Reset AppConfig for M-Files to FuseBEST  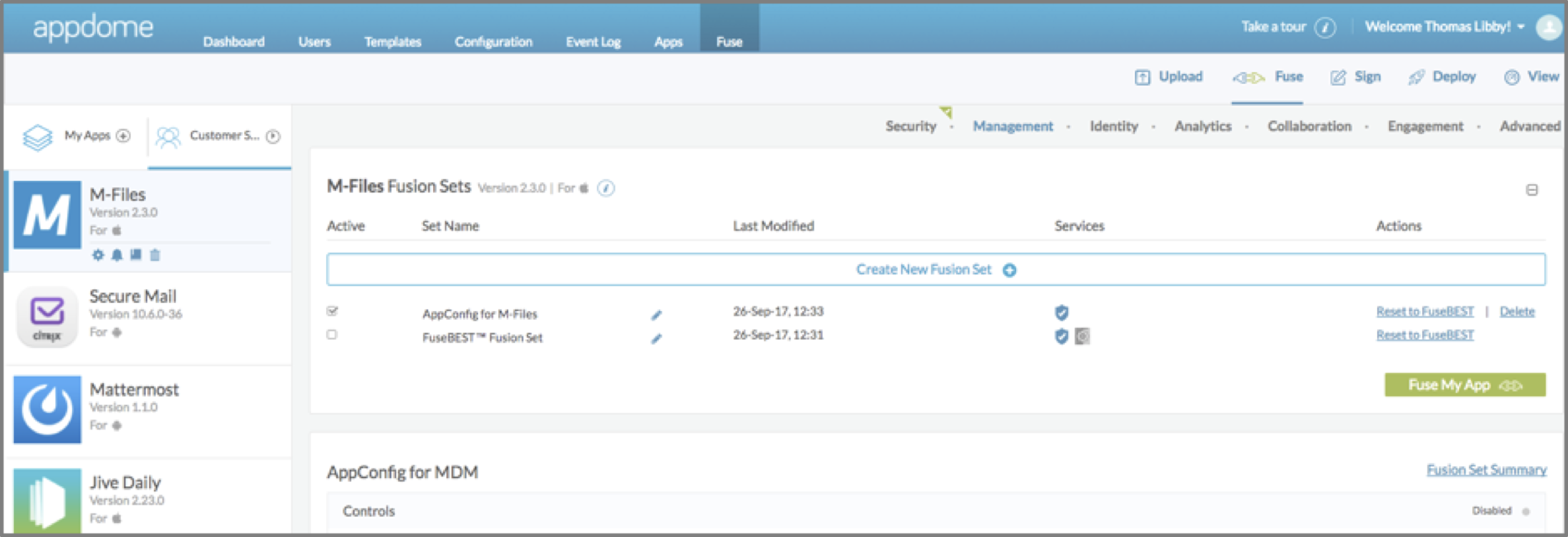pos(1425,312)
